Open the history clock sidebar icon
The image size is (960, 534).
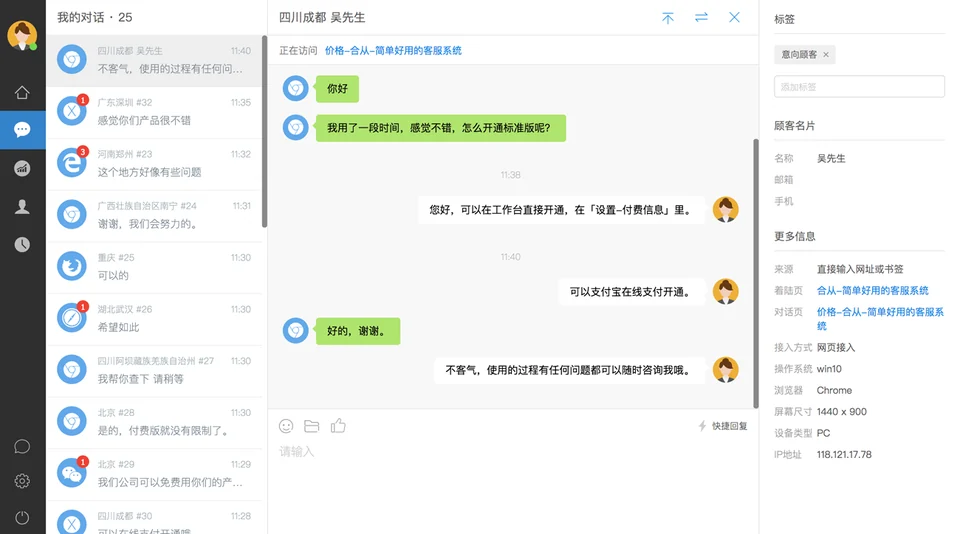[22, 245]
